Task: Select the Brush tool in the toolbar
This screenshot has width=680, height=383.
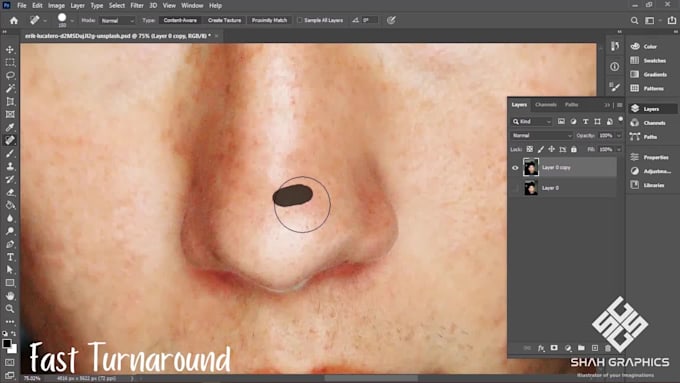Action: click(x=10, y=154)
